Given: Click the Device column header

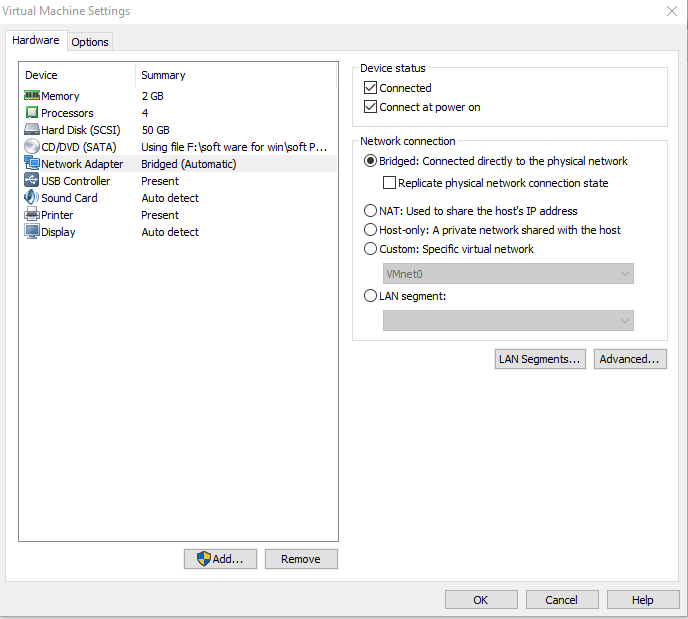Looking at the screenshot, I should [x=41, y=75].
